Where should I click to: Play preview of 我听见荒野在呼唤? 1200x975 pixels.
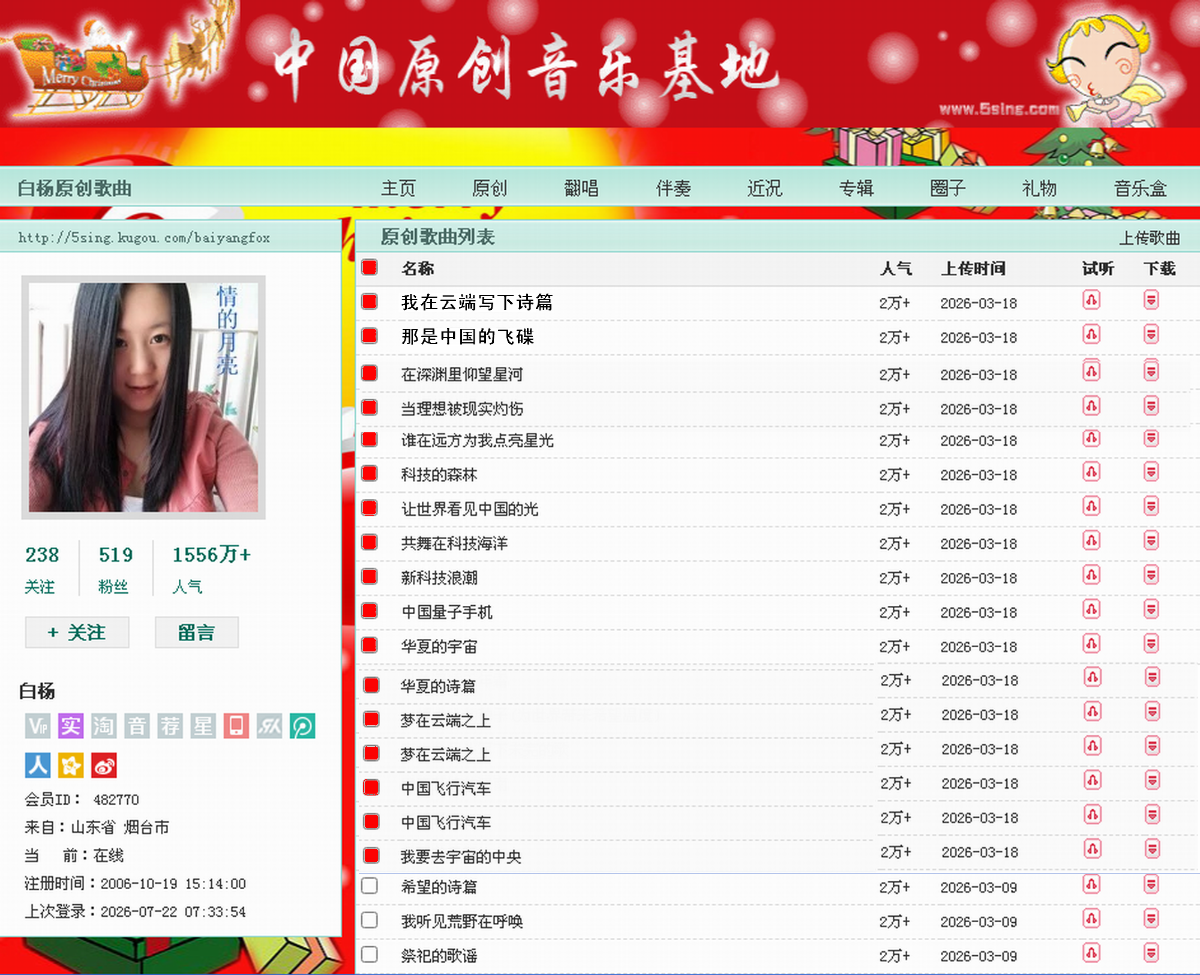1091,919
